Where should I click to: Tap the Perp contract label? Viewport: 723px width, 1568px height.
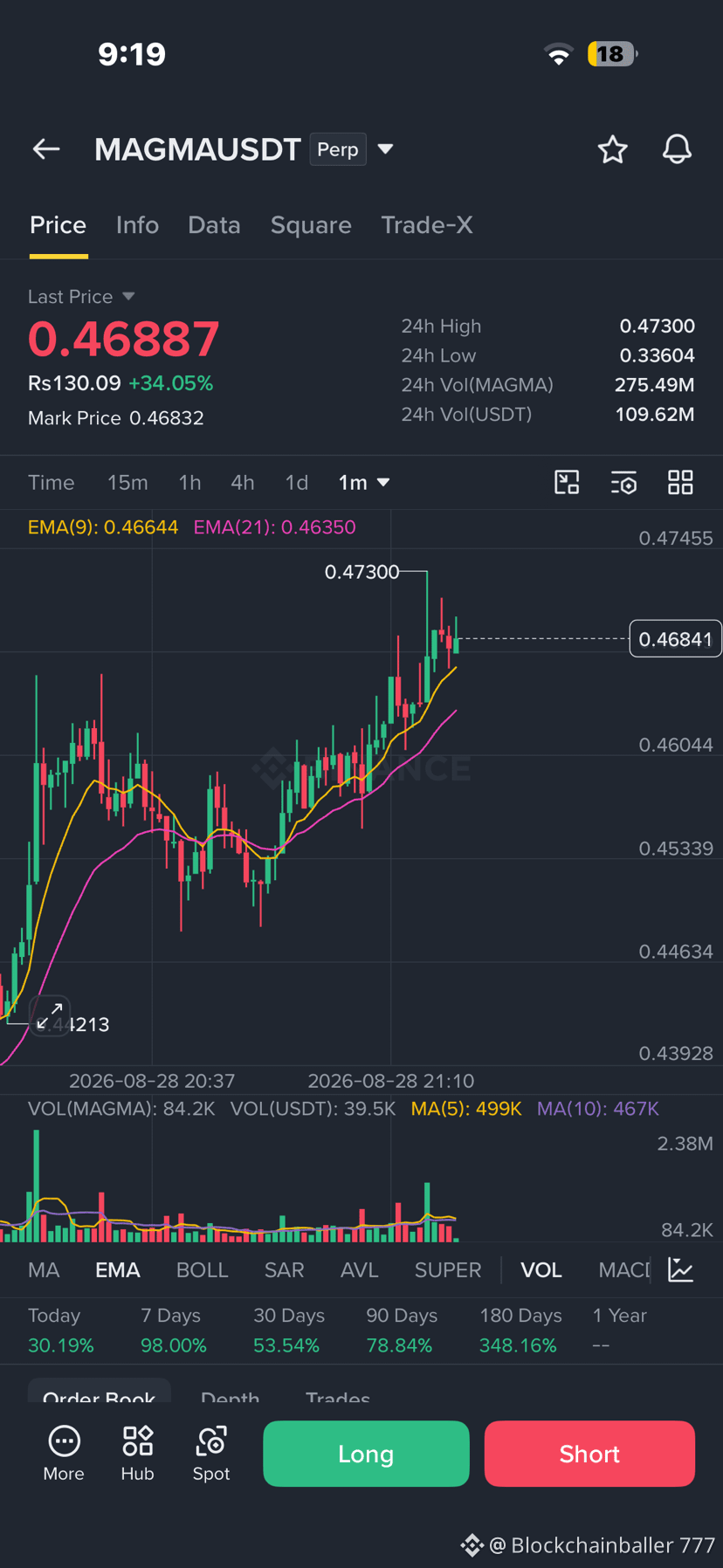click(338, 149)
